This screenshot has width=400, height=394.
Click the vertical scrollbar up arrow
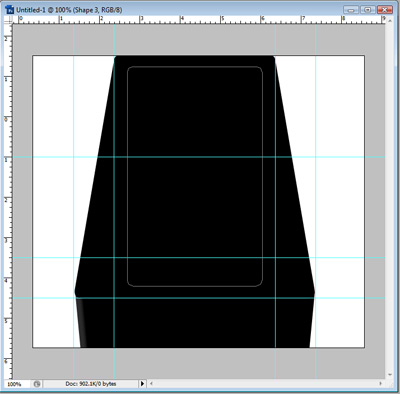point(390,20)
